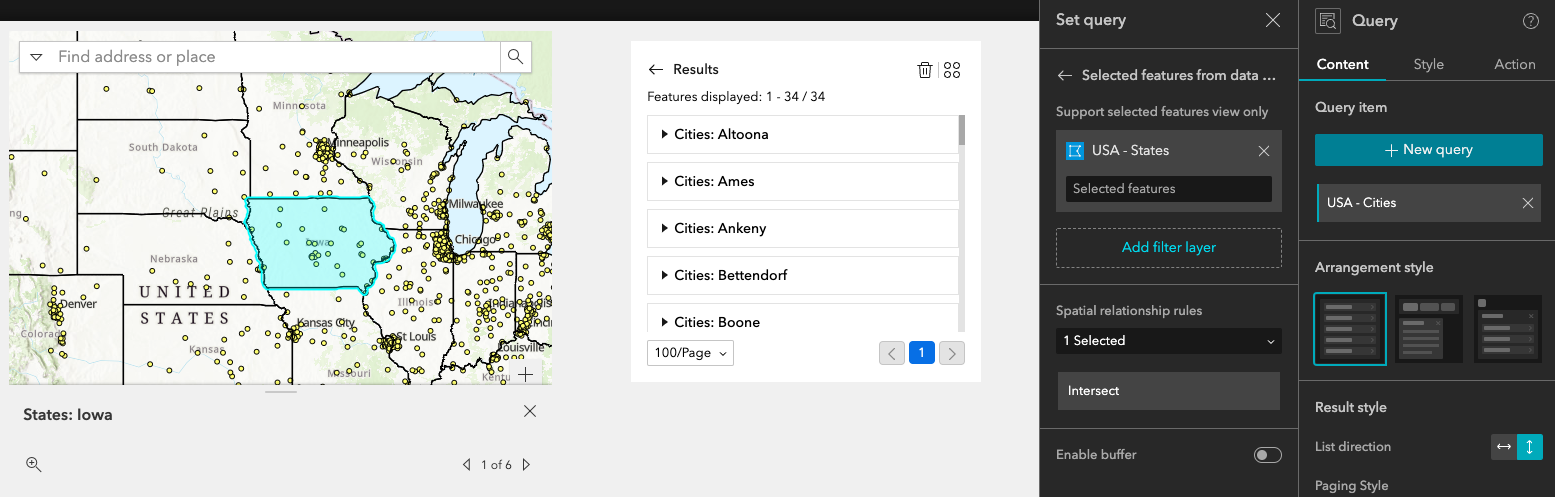This screenshot has width=1555, height=497.
Task: Click the Find address or place field
Action: point(275,57)
